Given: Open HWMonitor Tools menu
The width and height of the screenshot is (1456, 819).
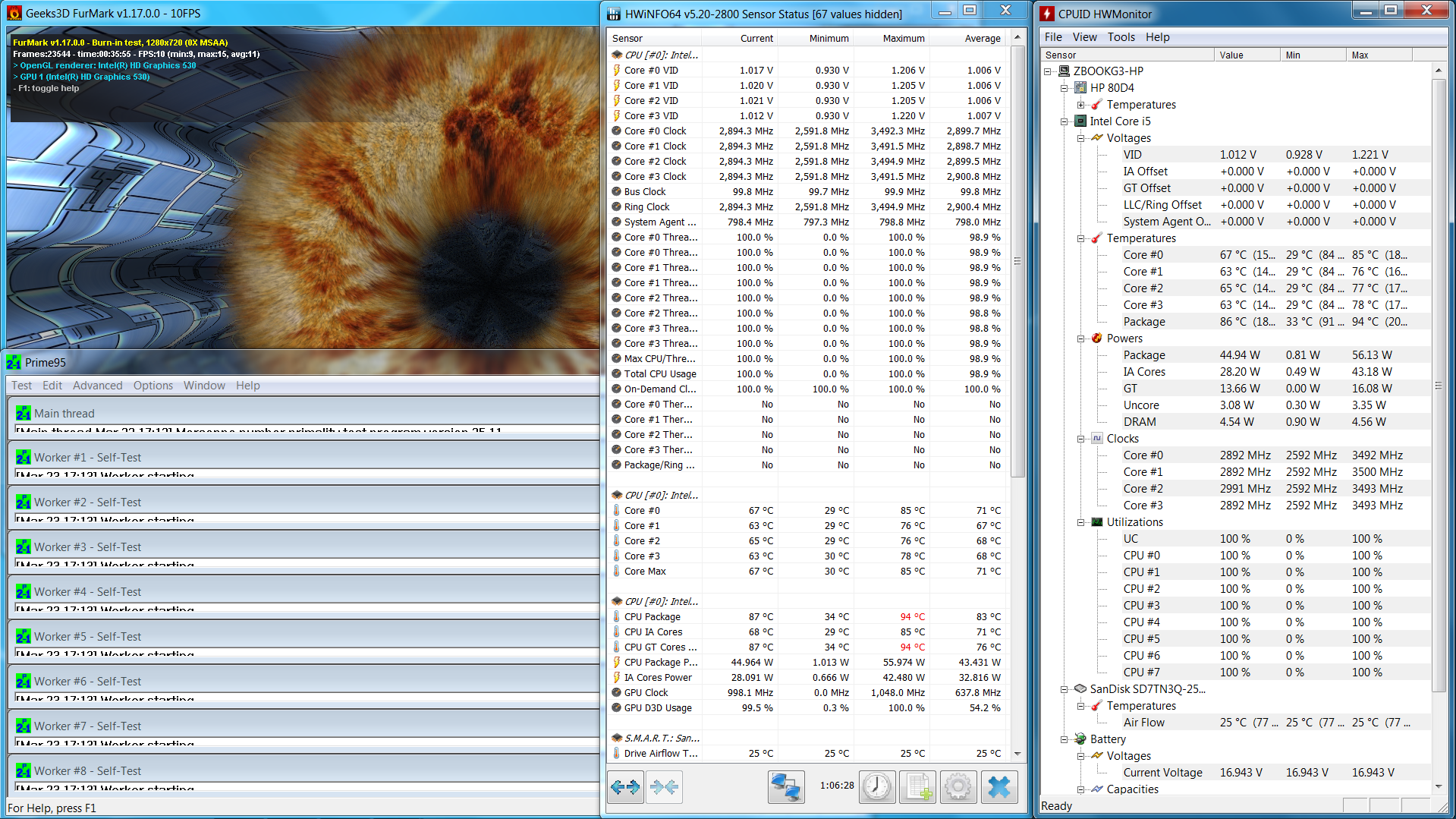Looking at the screenshot, I should coord(1121,36).
